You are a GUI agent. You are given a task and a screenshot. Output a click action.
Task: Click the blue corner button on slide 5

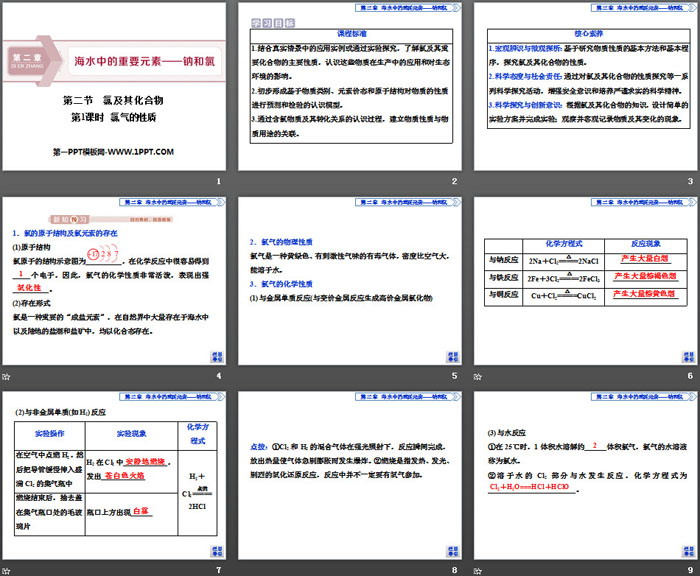pyautogui.click(x=453, y=357)
